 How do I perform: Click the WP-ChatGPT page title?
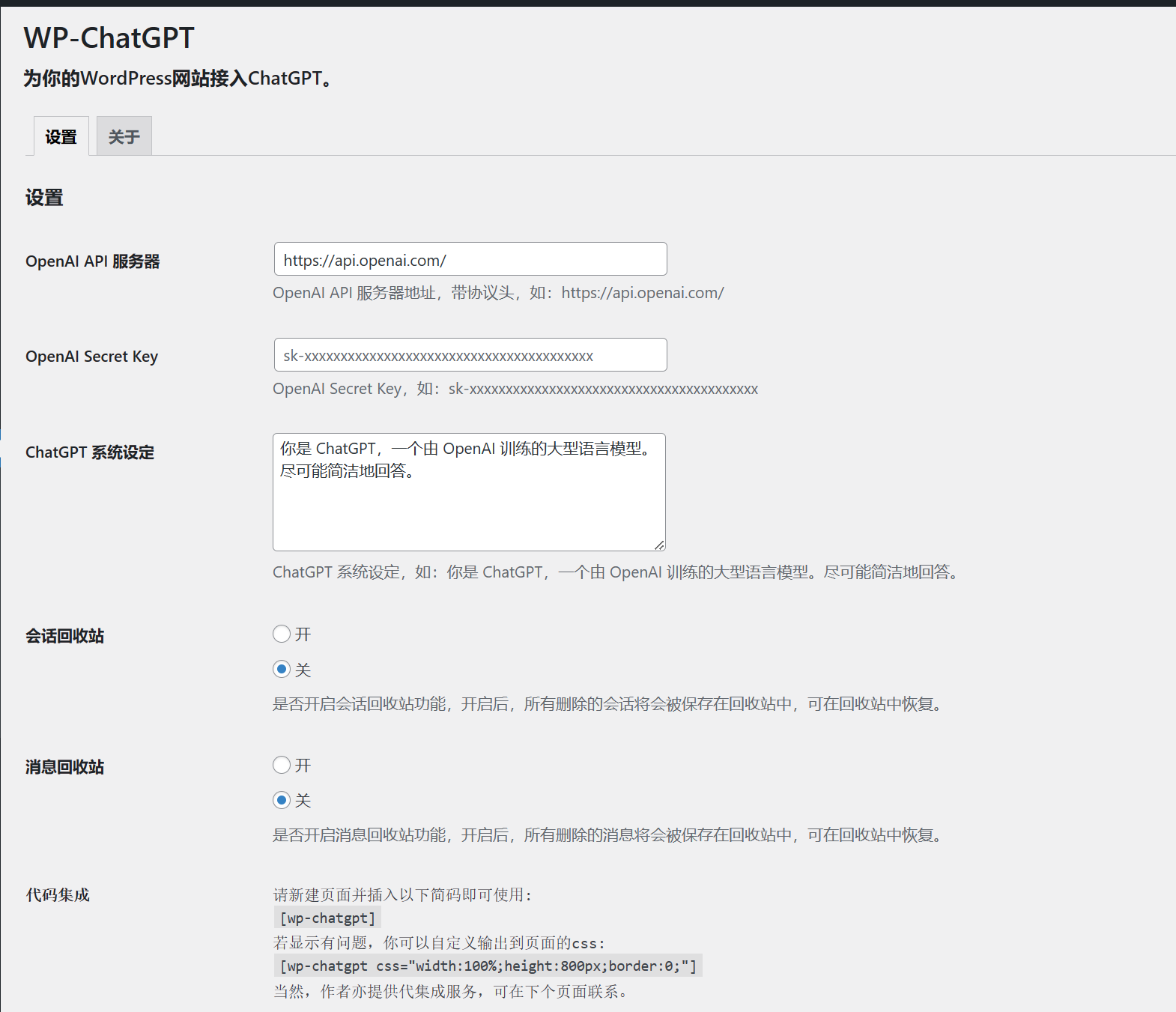(x=109, y=37)
